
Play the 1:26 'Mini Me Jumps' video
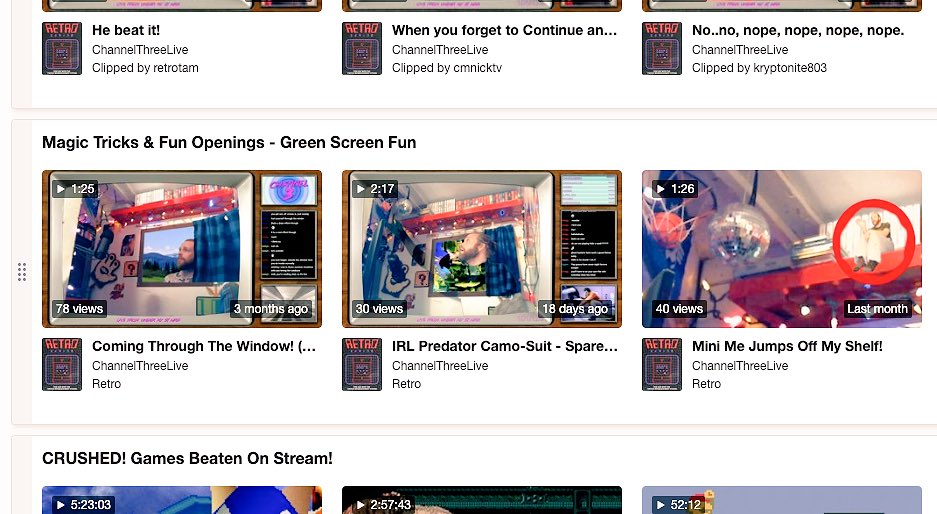click(x=782, y=249)
